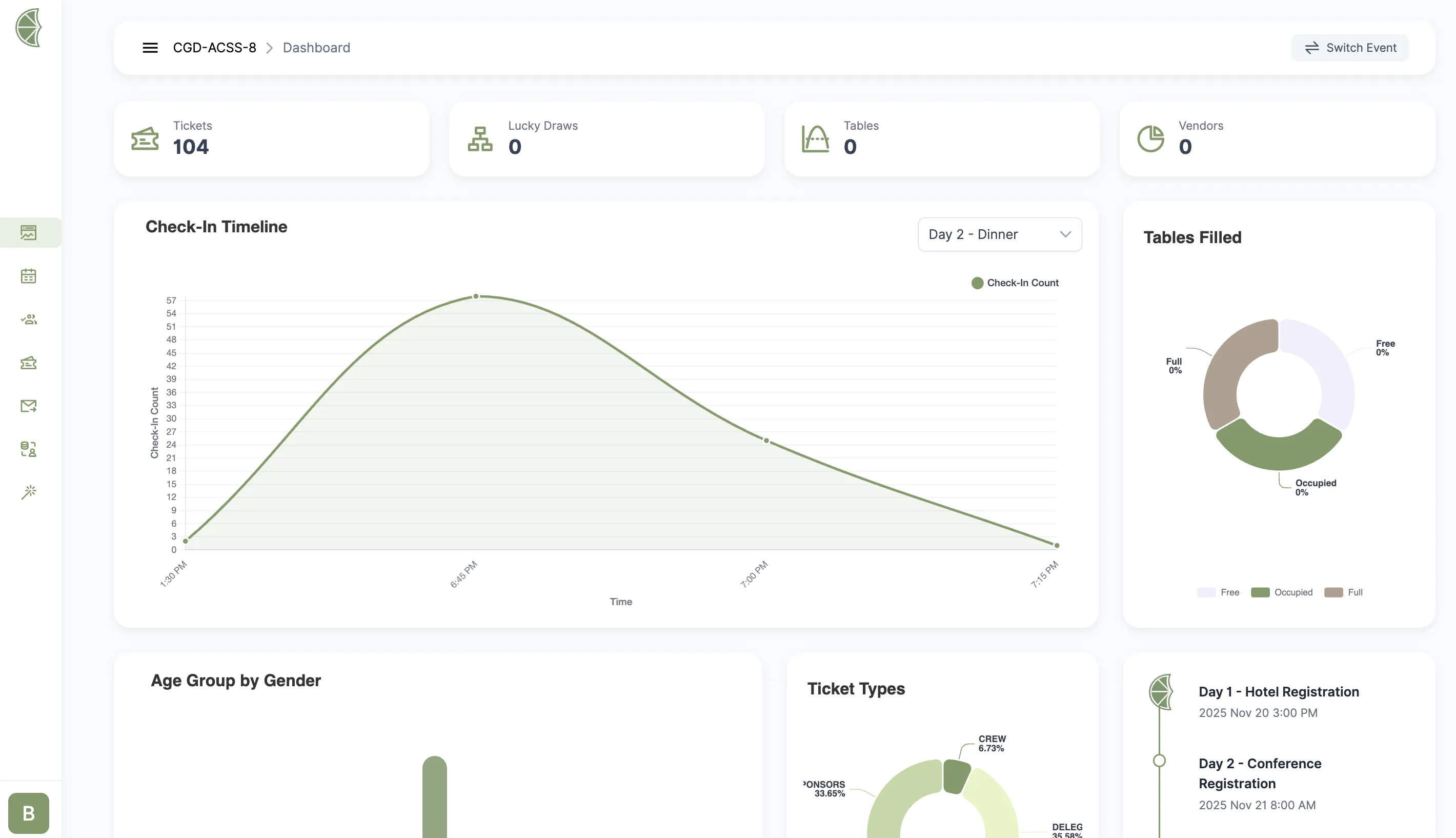Select the ticket icon in the sidebar
Viewport: 1456px width, 838px height.
[29, 363]
